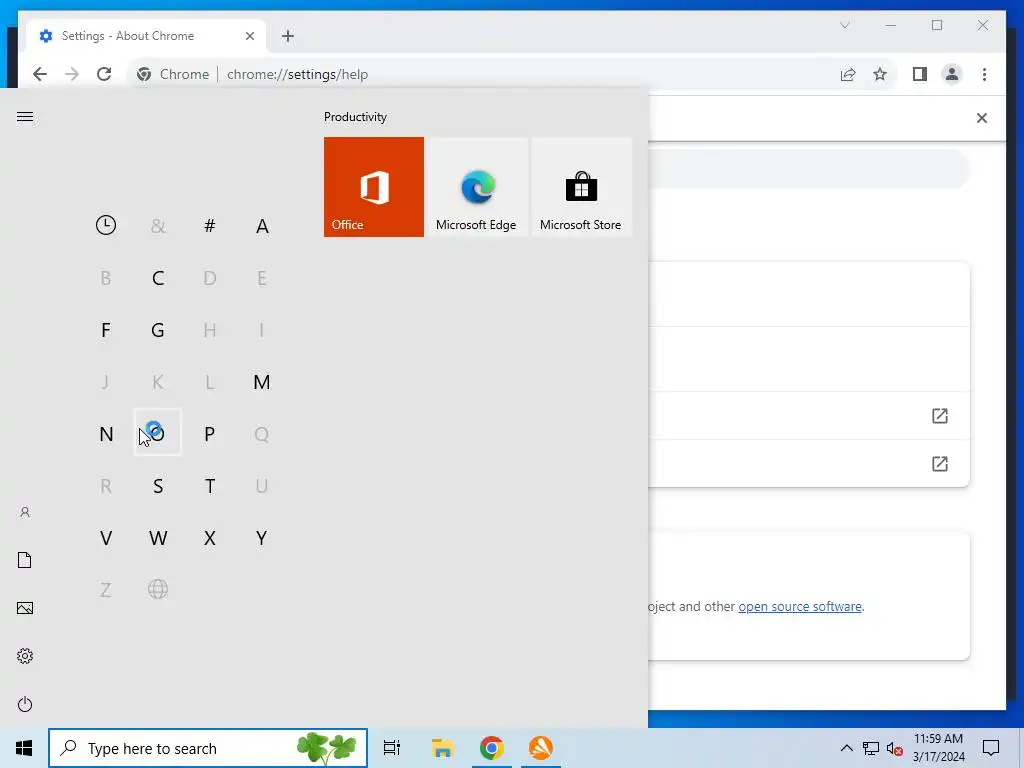Show hidden system tray icons
Image resolution: width=1024 pixels, height=768 pixels.
(x=846, y=748)
